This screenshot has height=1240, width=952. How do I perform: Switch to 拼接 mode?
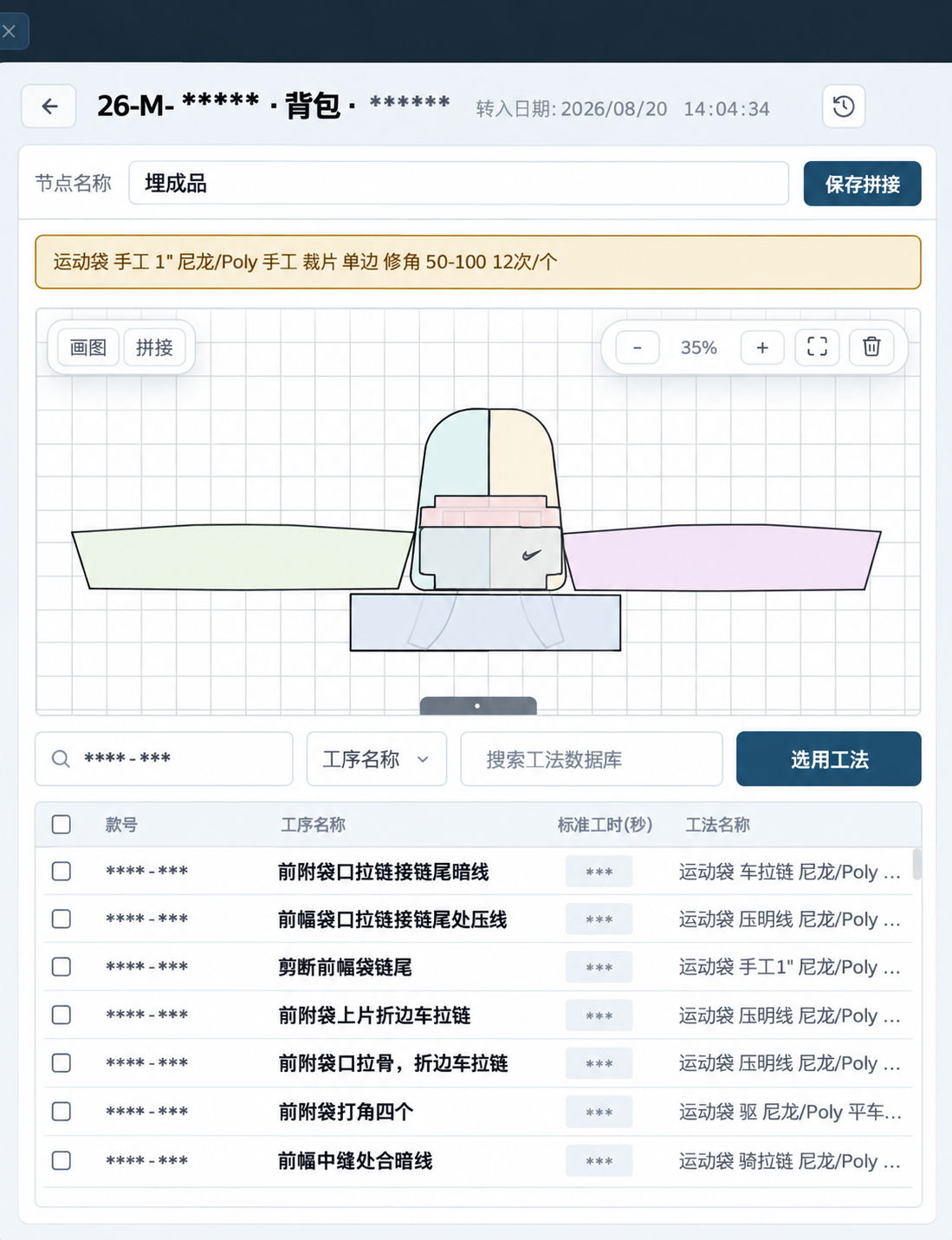[154, 347]
